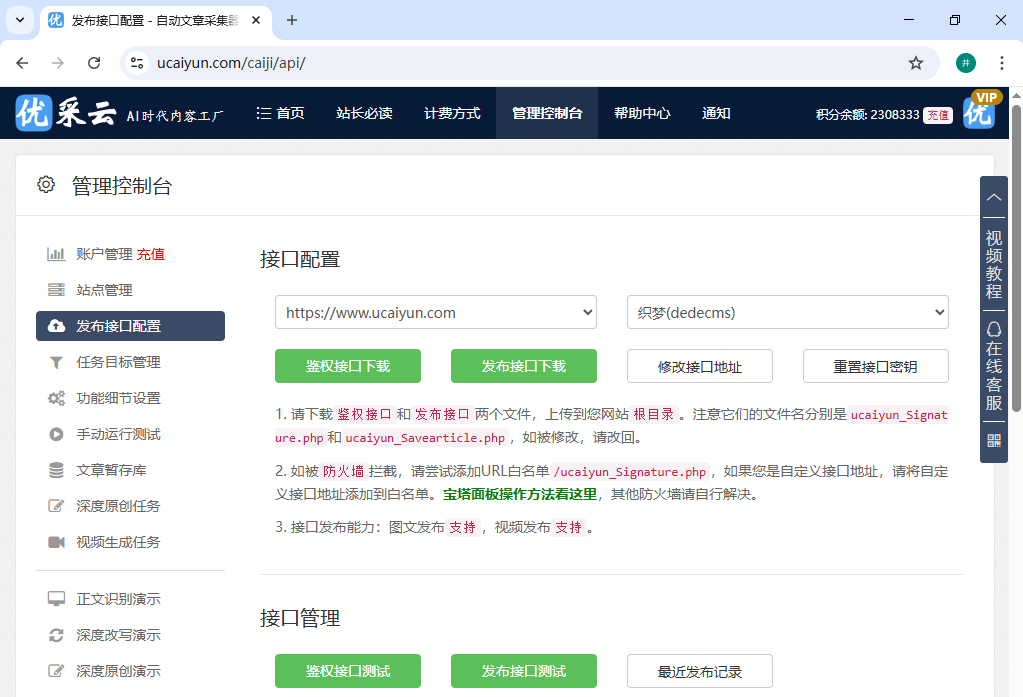Click the cloud icon beside 发布接口配置

click(57, 325)
